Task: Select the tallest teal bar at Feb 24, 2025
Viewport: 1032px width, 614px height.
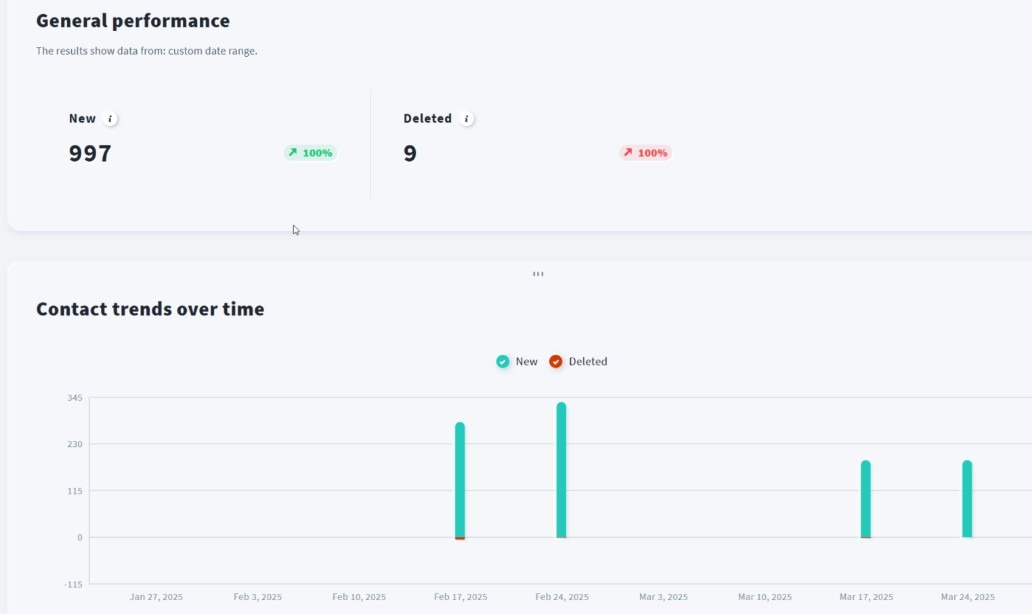Action: [x=561, y=469]
